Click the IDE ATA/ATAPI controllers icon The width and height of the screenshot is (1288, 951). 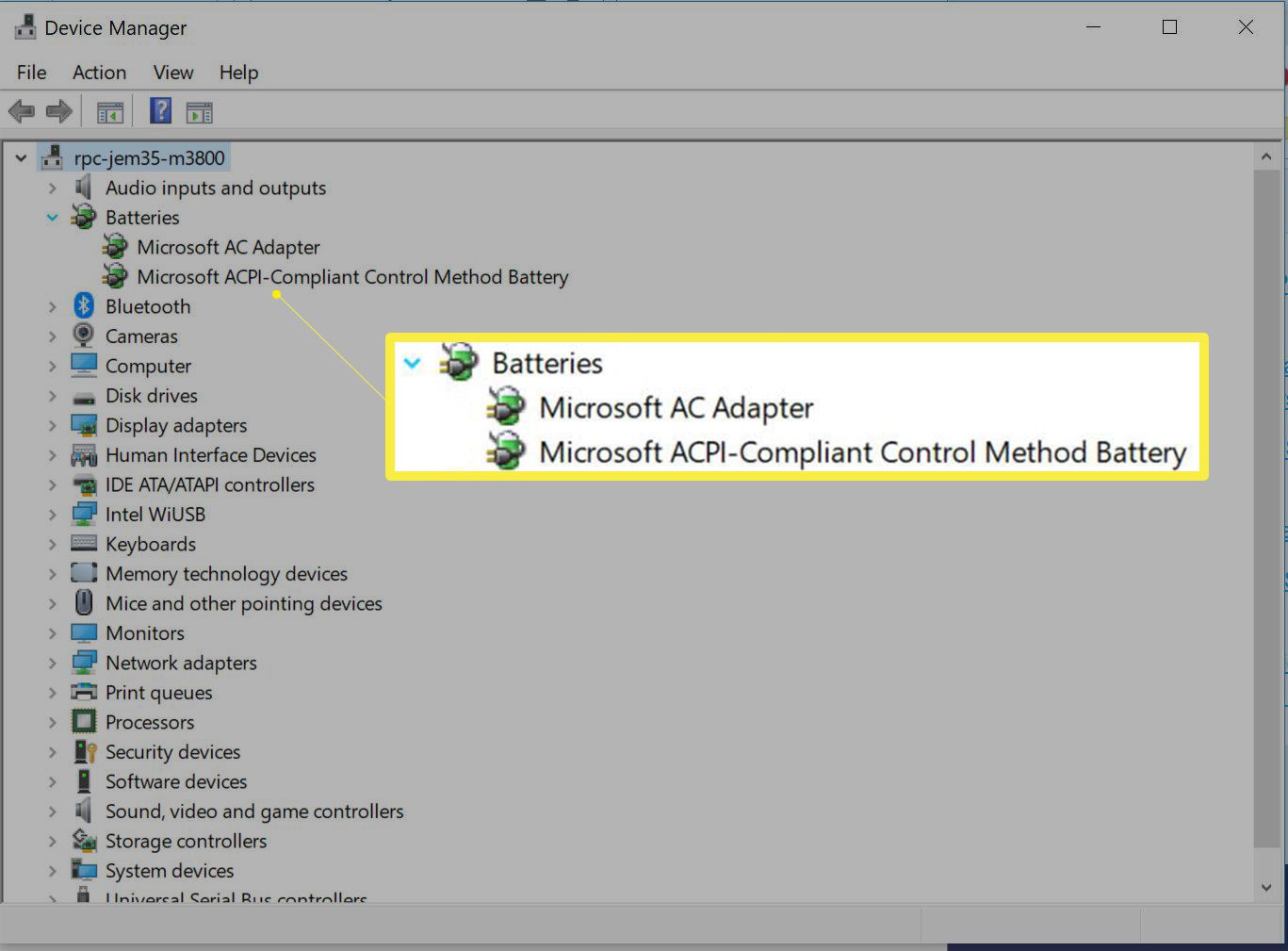(84, 485)
